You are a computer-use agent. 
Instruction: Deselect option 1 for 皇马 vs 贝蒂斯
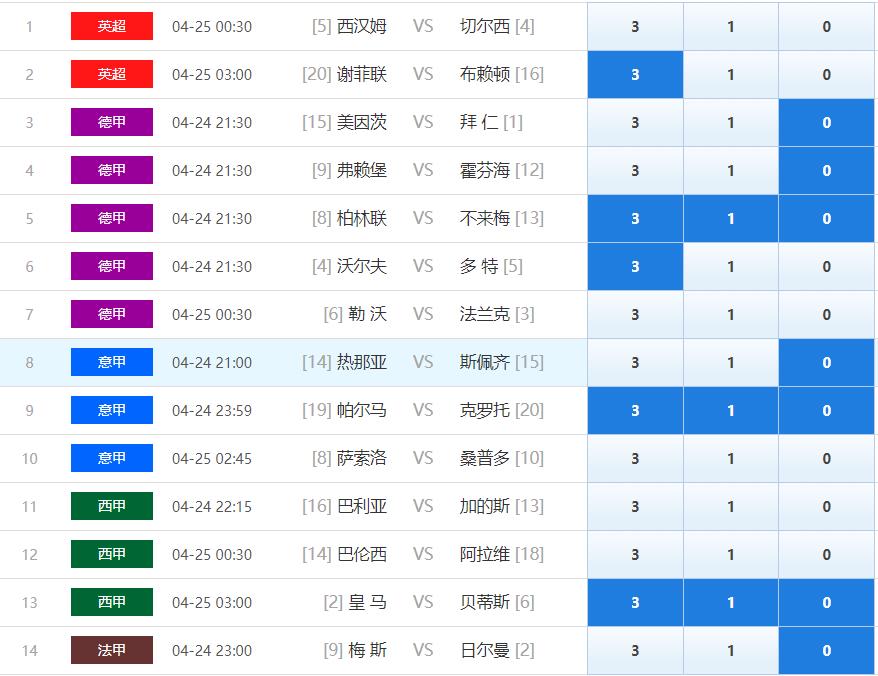coord(731,603)
